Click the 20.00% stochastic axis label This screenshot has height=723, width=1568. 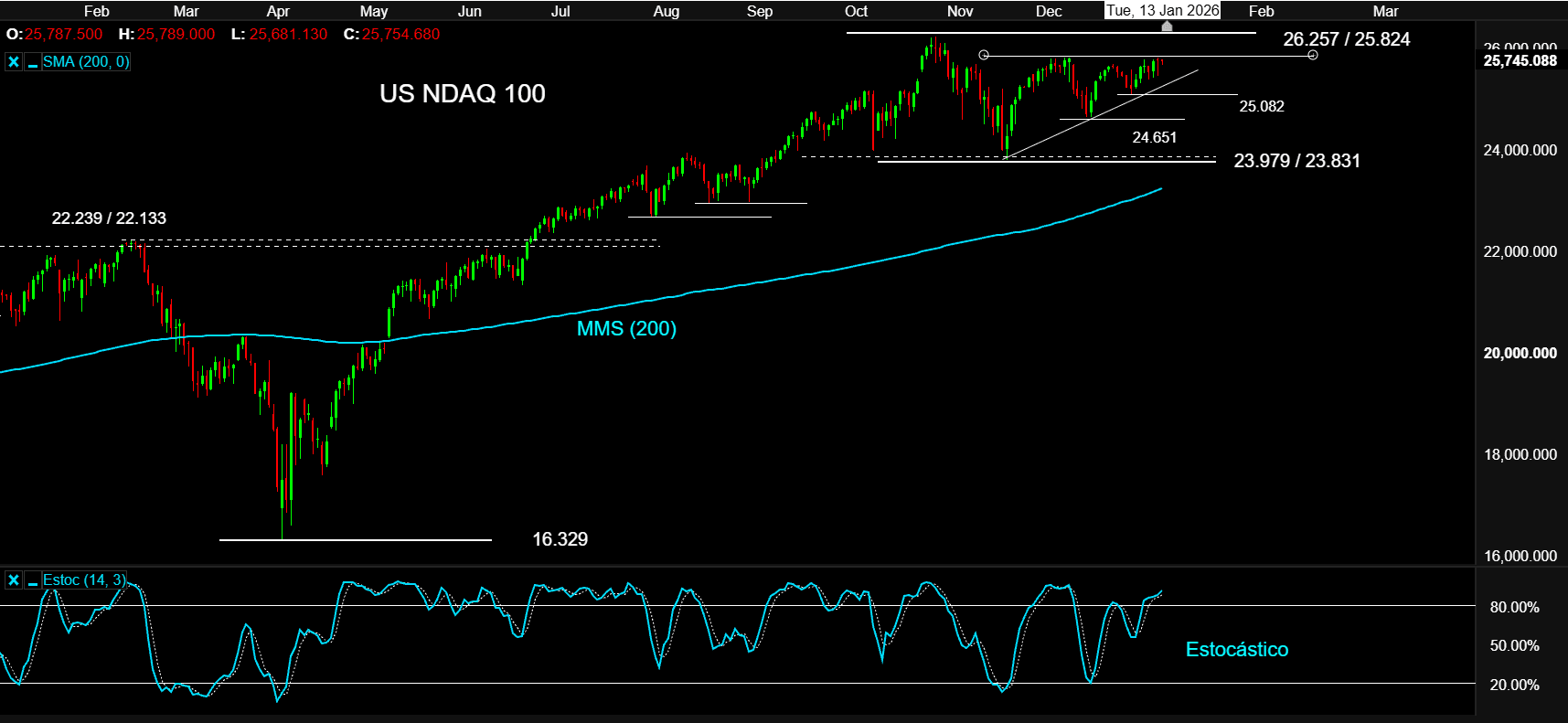coord(1514,685)
